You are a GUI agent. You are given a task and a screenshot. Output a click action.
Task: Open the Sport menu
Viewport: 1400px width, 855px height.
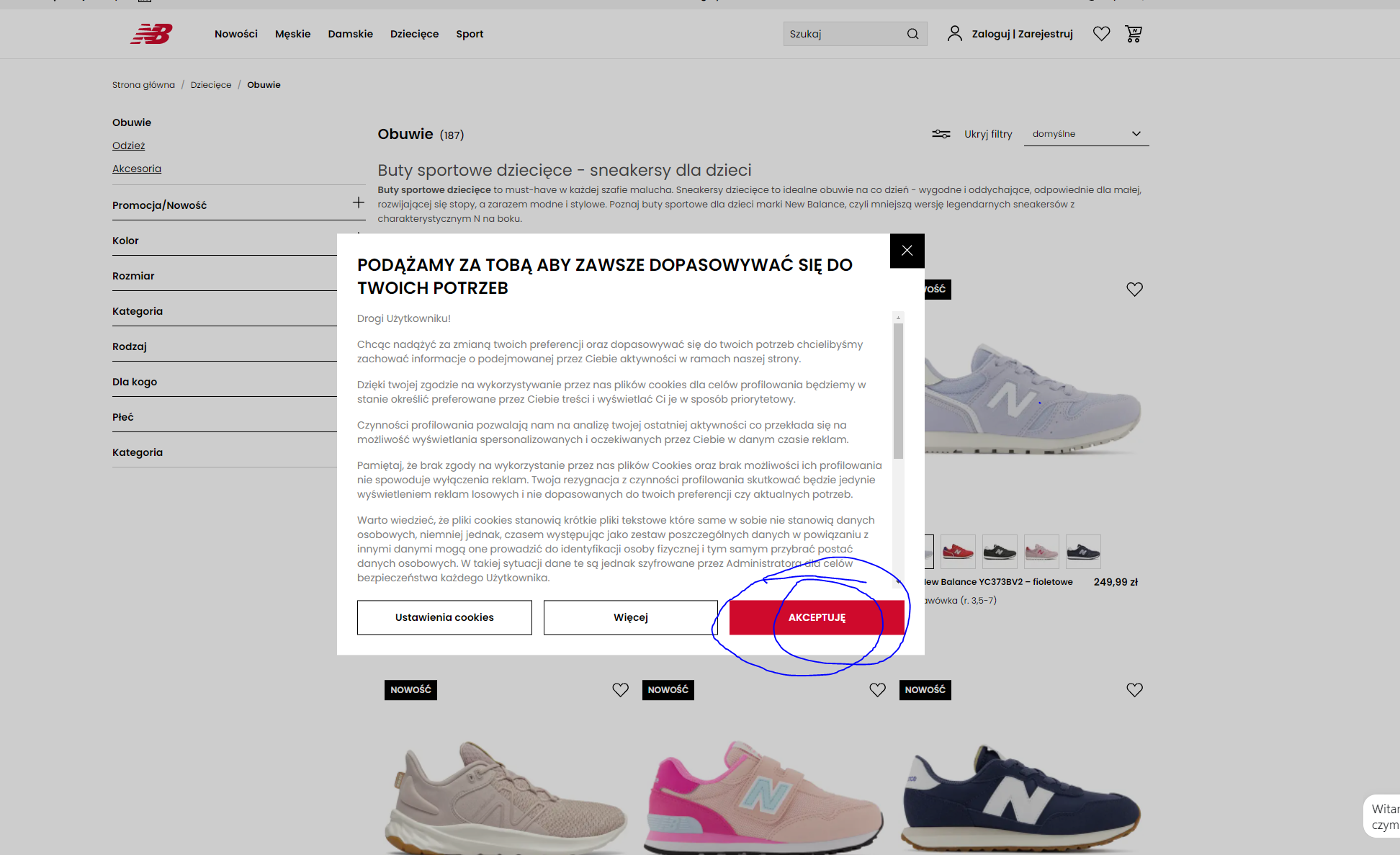470,34
